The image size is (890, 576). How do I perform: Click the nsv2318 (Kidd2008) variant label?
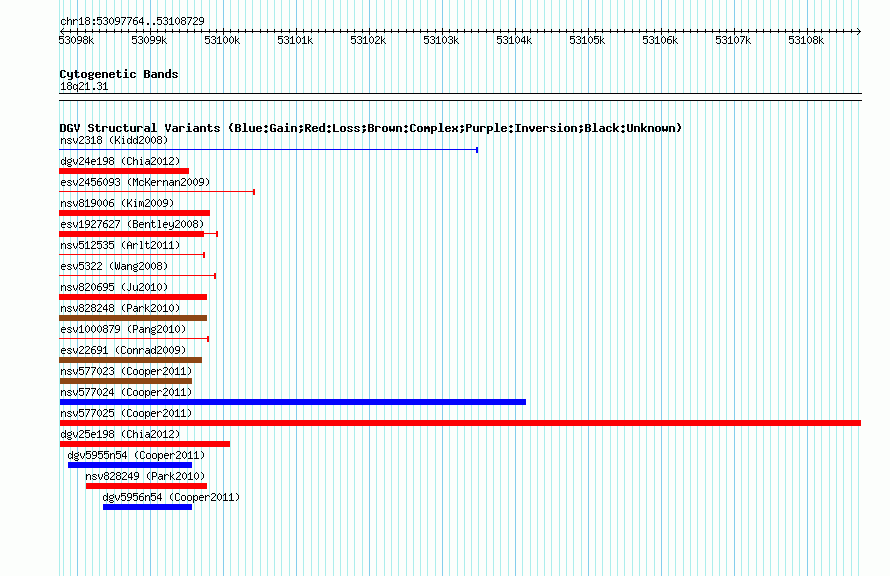(x=114, y=140)
